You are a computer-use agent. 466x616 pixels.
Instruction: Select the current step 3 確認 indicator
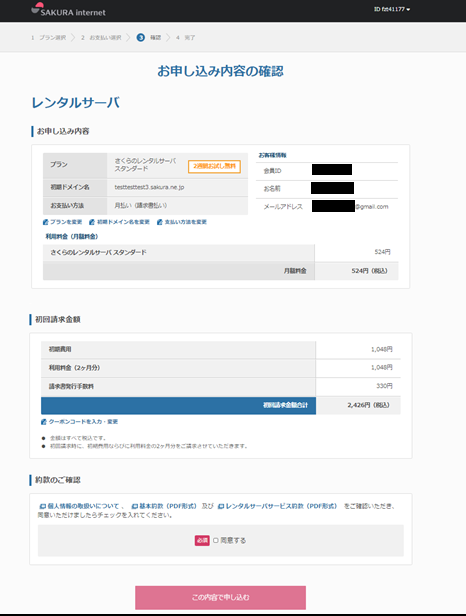pyautogui.click(x=149, y=38)
